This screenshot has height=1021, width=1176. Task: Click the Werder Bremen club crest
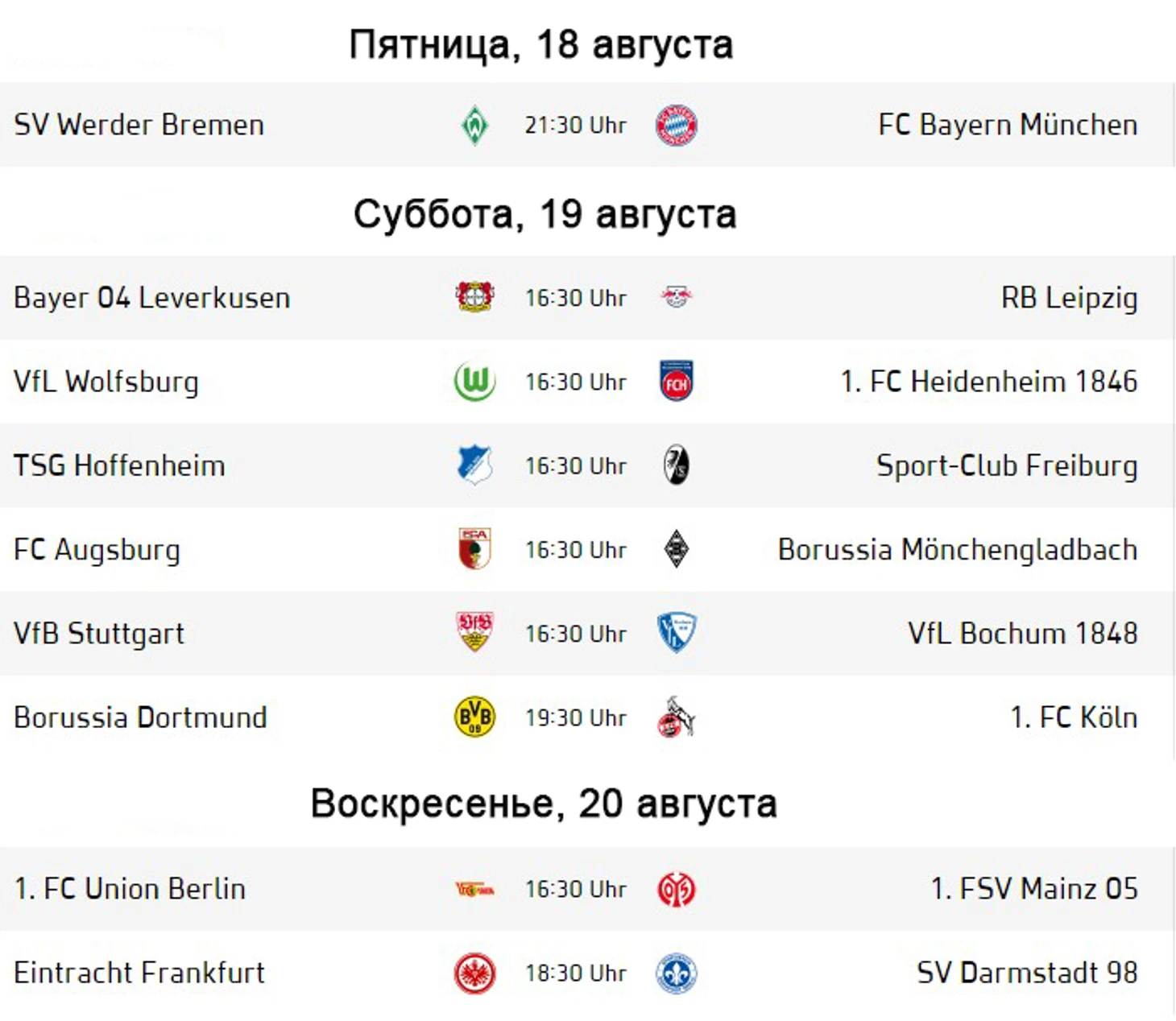click(474, 126)
